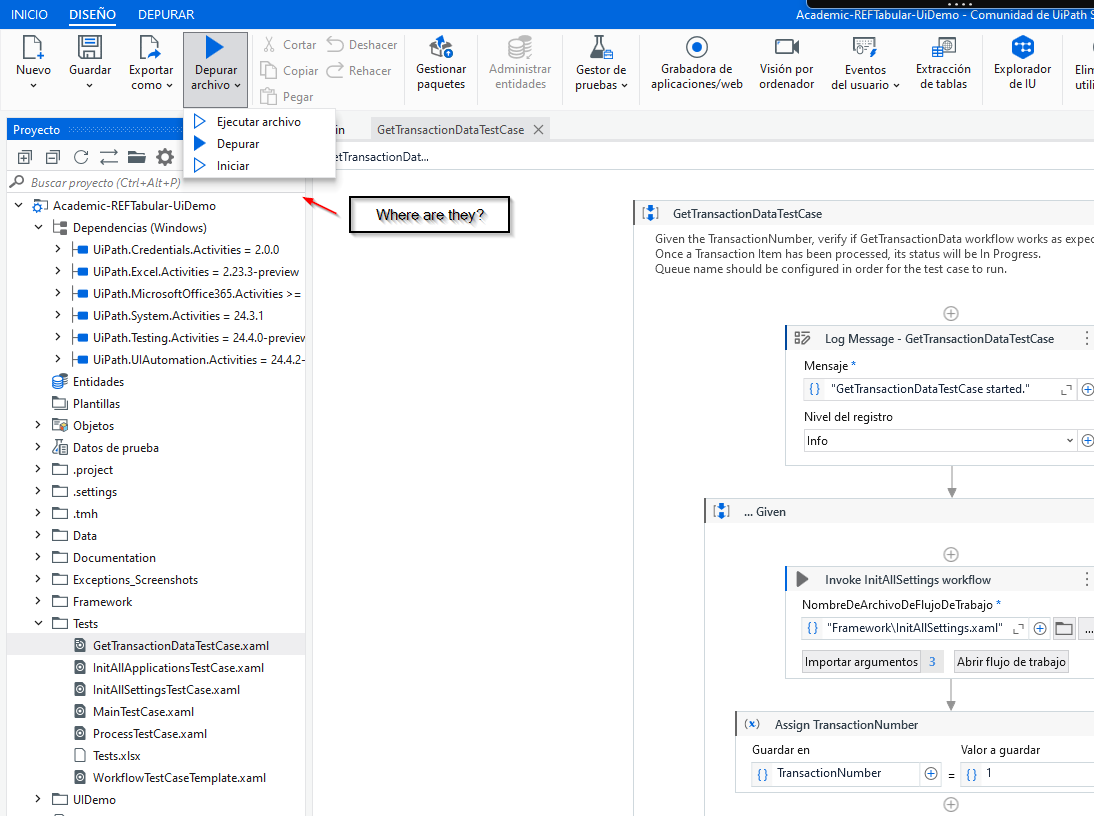Add activity via plus above Log Message
The image size is (1094, 816).
tap(950, 313)
